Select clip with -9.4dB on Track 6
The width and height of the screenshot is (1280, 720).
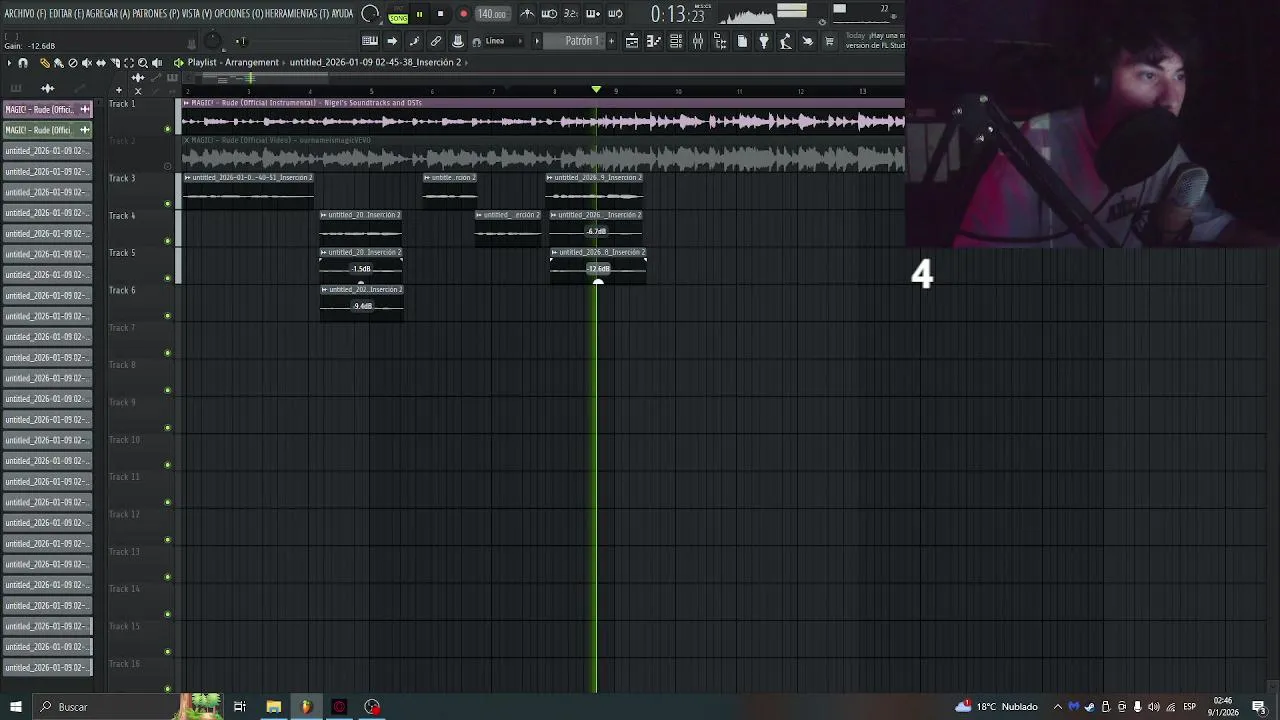pyautogui.click(x=362, y=302)
